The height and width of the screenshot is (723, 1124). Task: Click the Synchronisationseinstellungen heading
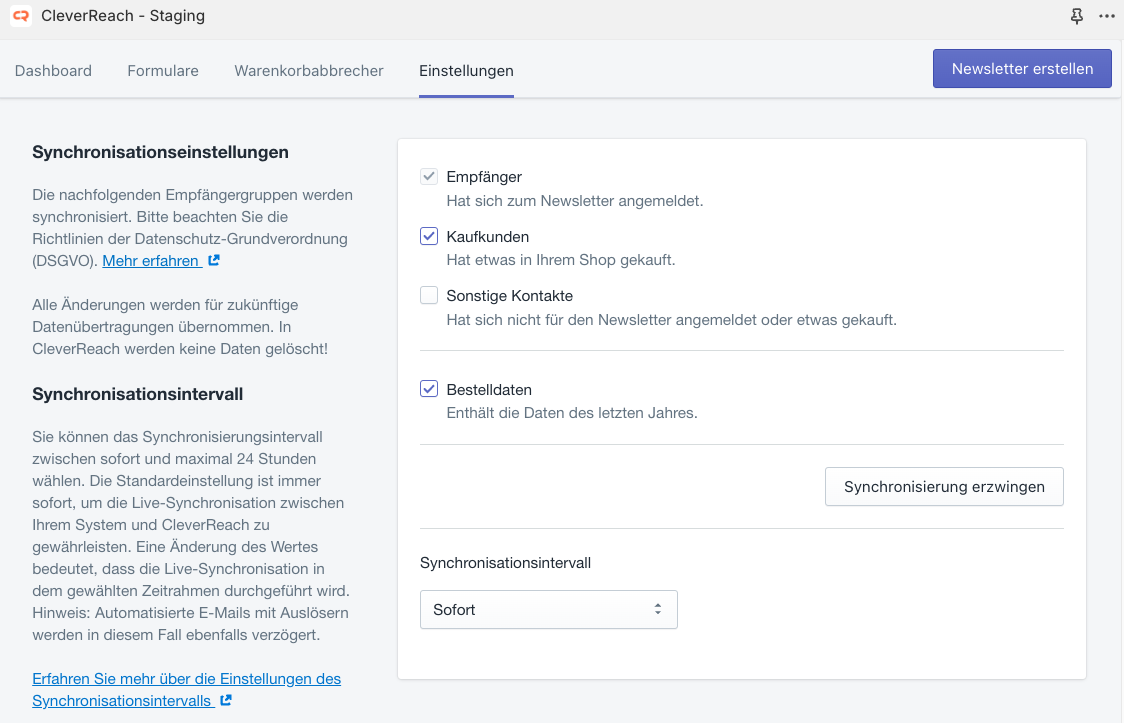[x=161, y=152]
